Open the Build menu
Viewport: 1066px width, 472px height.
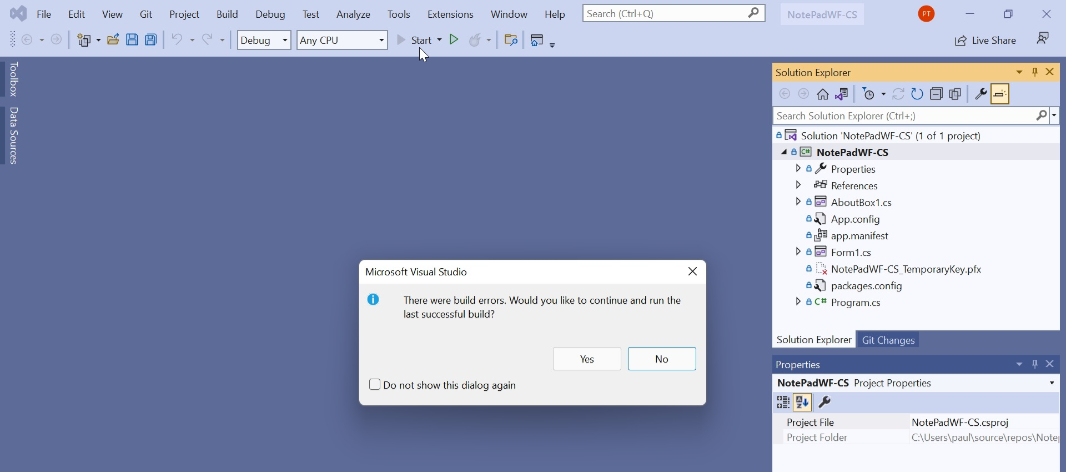[227, 14]
